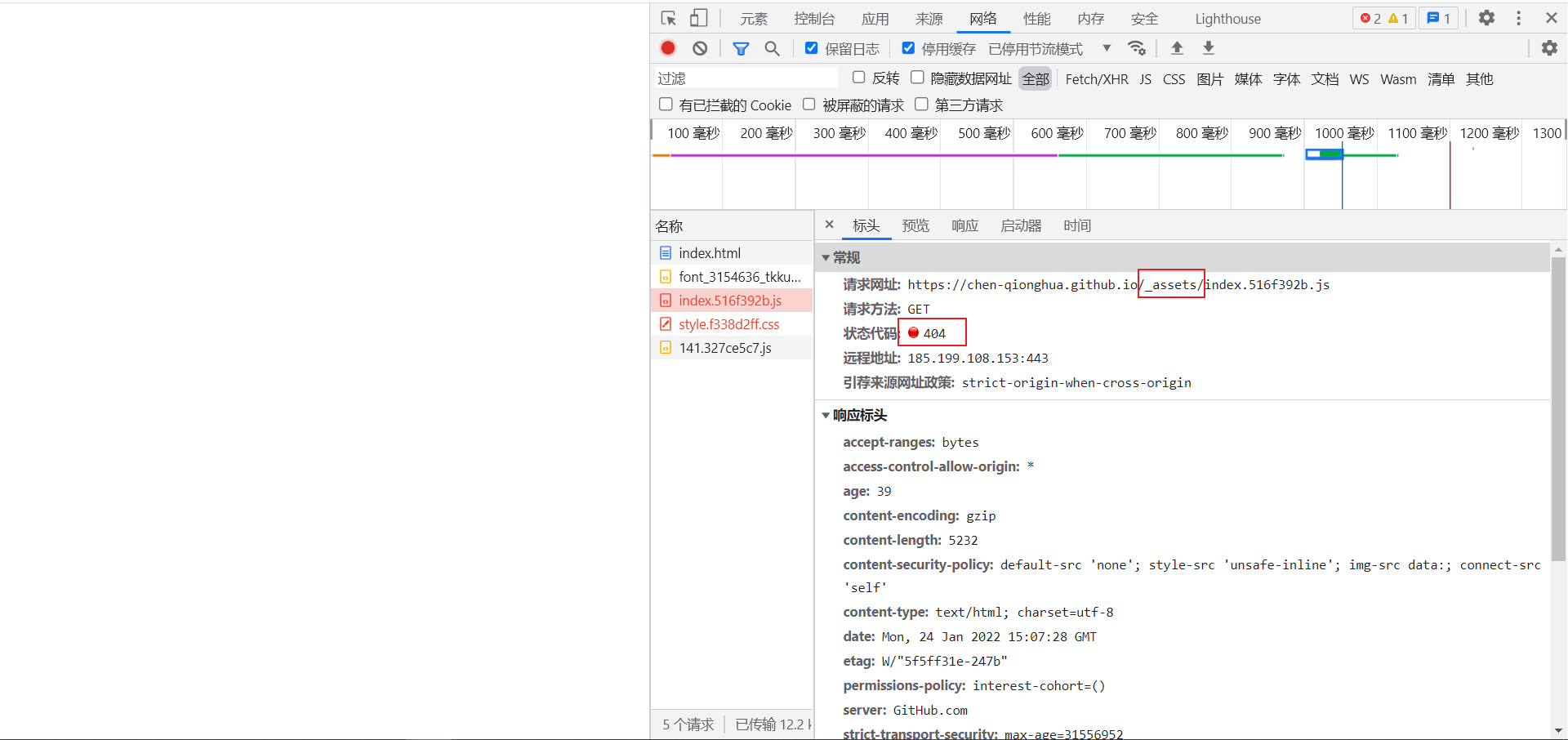
Task: Click the style.f338d2ff.css file icon
Action: pos(666,324)
